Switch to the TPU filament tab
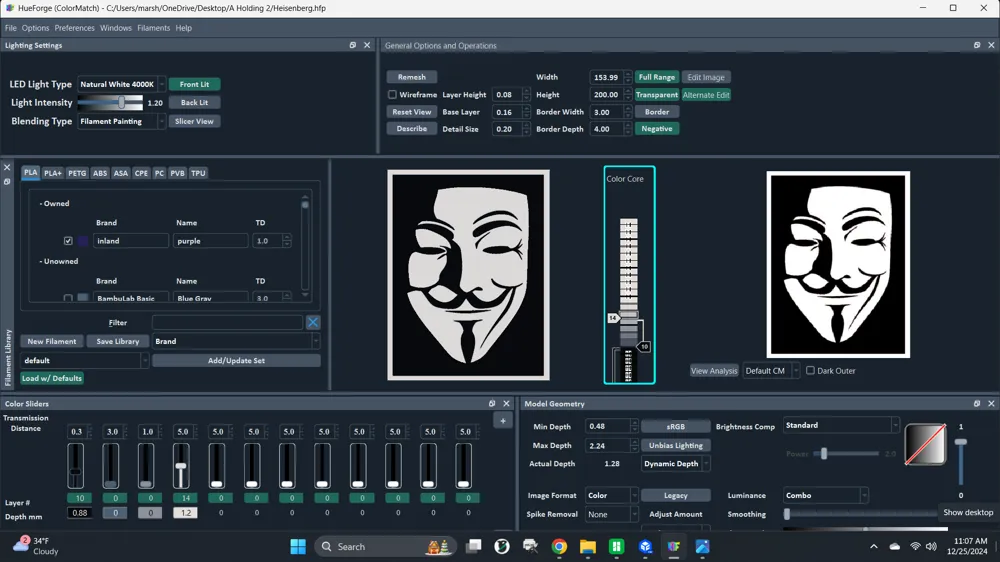Screen dimensions: 1000x562 click(x=198, y=173)
